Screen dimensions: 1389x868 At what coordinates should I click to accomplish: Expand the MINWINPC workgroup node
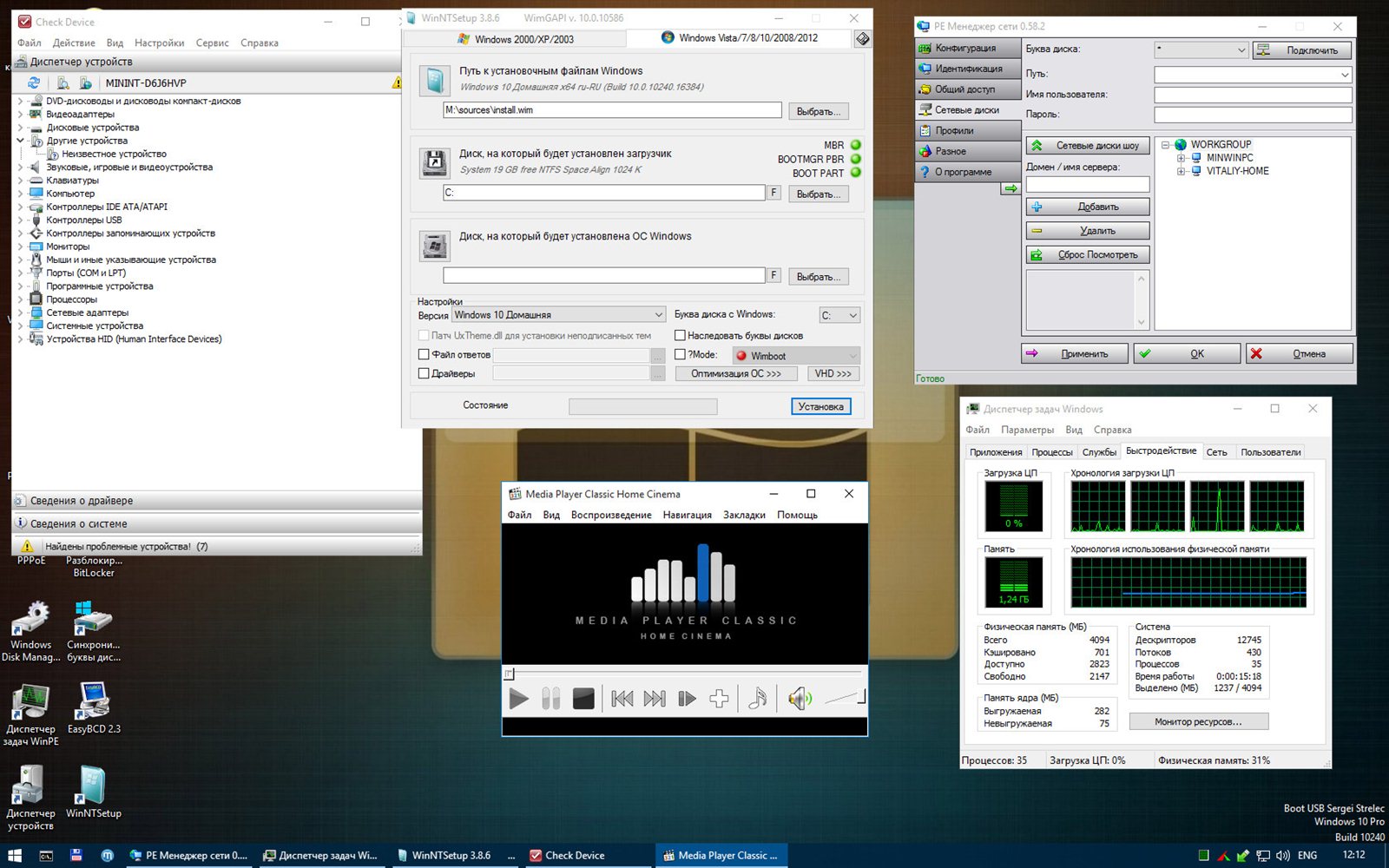1181,158
